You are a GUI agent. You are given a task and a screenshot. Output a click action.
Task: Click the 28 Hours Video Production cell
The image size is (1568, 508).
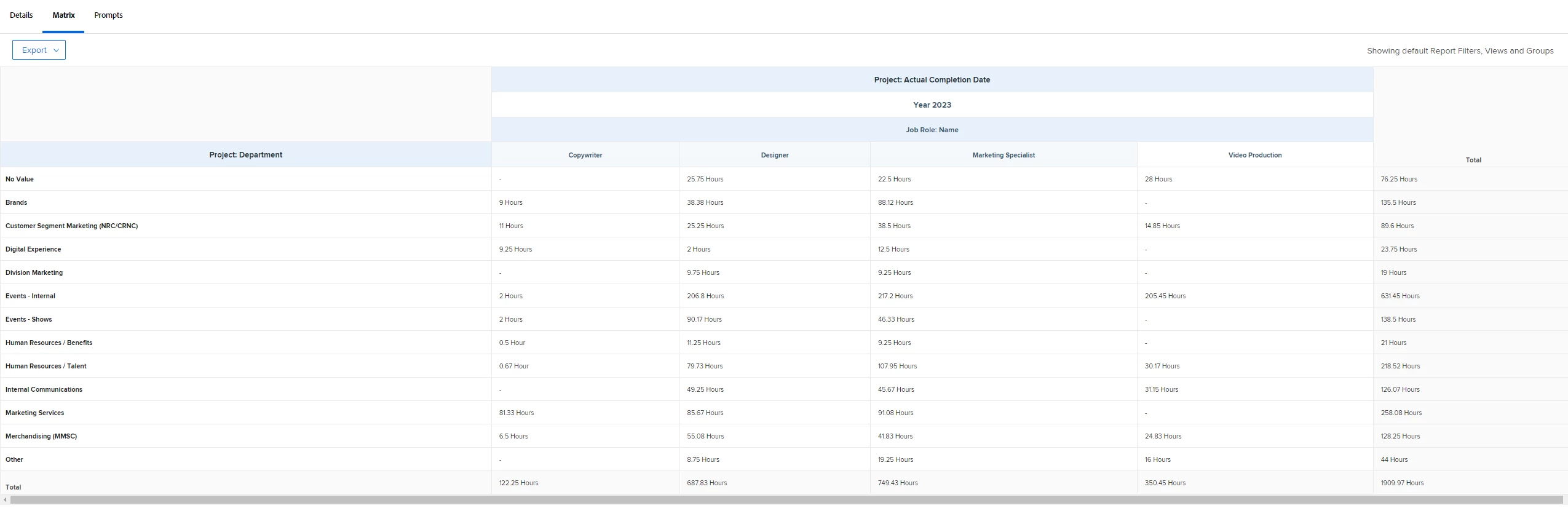click(1255, 179)
